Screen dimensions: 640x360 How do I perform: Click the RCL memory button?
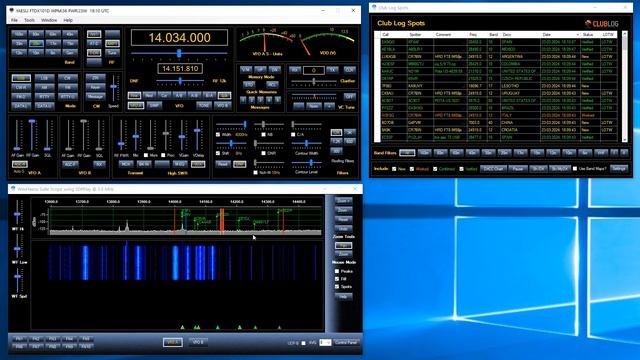(x=272, y=85)
